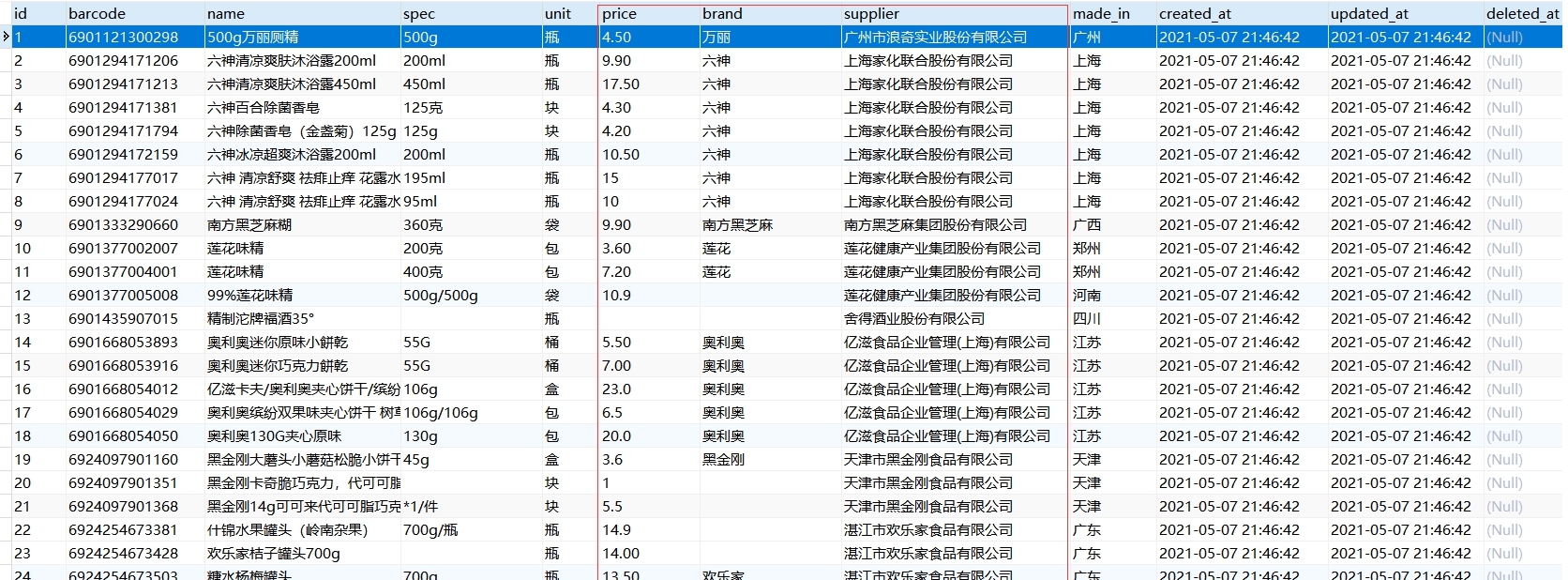Click the unit column header
This screenshot has width=1568, height=580.
click(x=570, y=13)
